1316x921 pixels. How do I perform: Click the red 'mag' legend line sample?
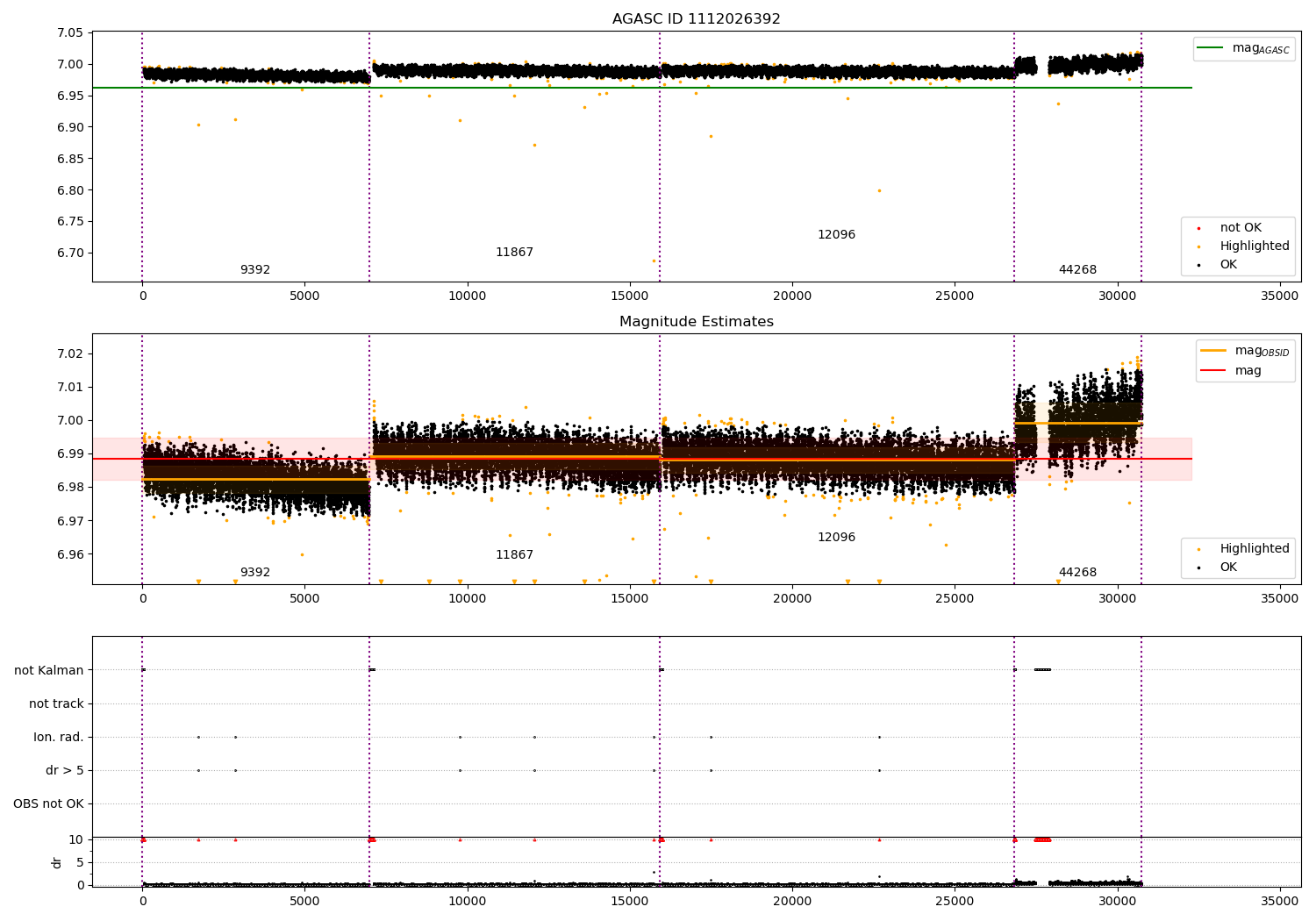tap(1214, 371)
